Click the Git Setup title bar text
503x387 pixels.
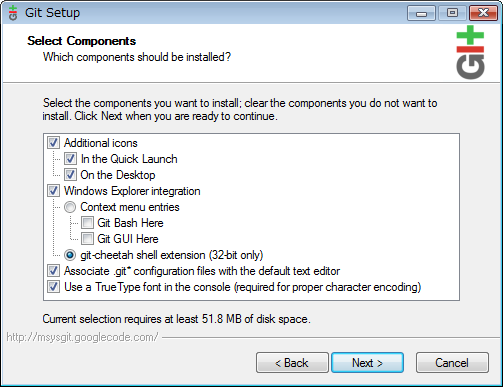[52, 13]
